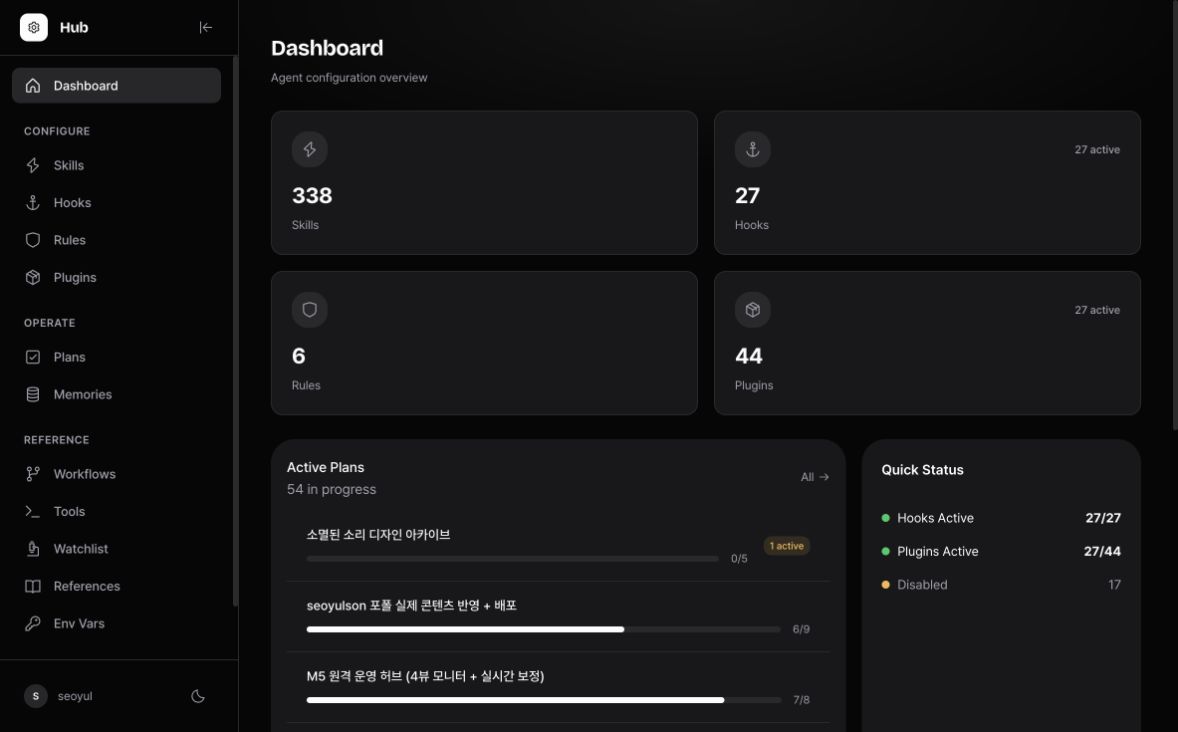The height and width of the screenshot is (732, 1178).
Task: Open Env Vars in the sidebar
Action: (116, 623)
